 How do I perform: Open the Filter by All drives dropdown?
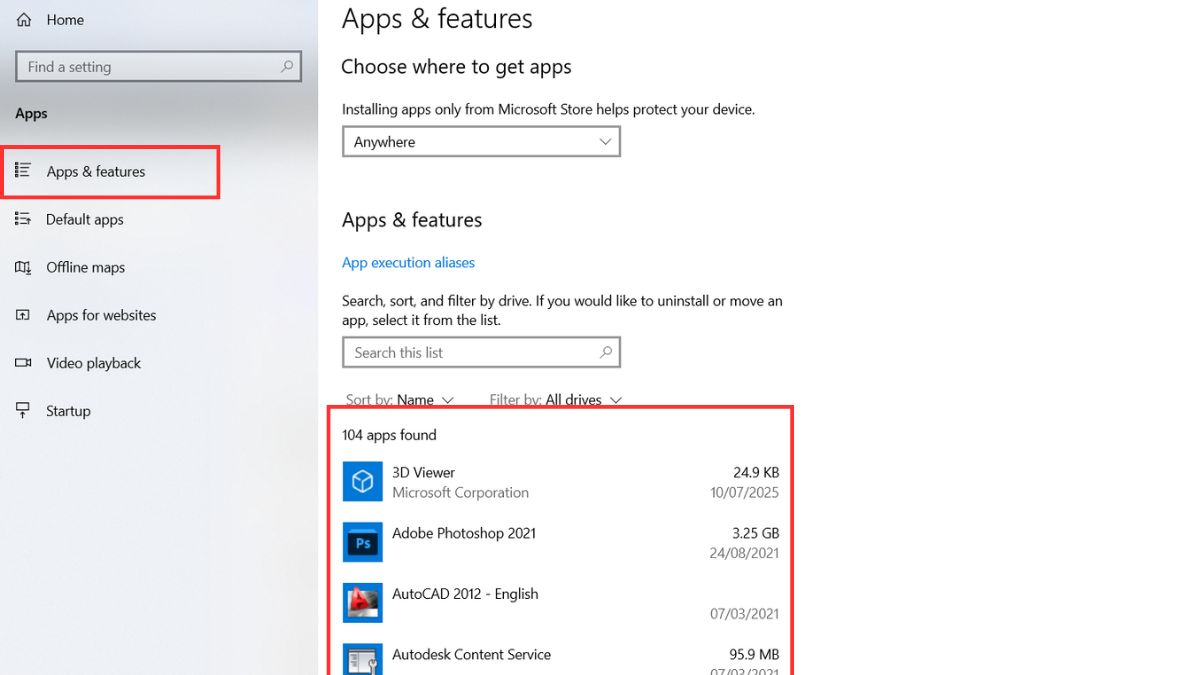click(x=556, y=400)
